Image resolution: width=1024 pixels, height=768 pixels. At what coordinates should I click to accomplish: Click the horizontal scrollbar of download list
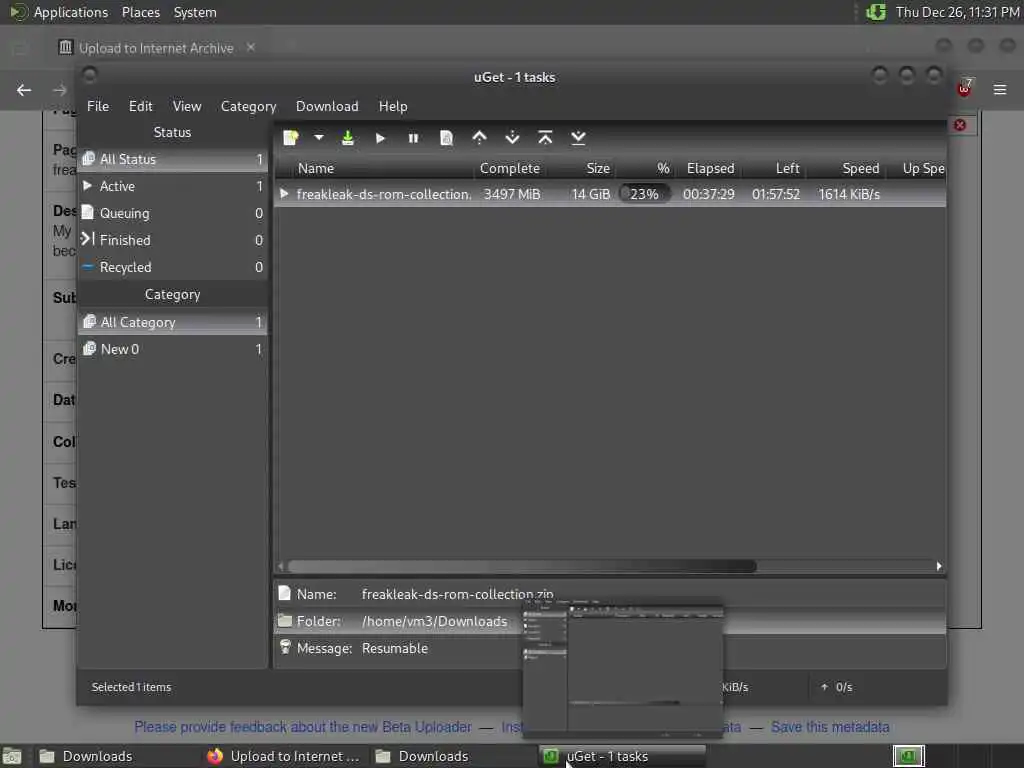[x=522, y=566]
